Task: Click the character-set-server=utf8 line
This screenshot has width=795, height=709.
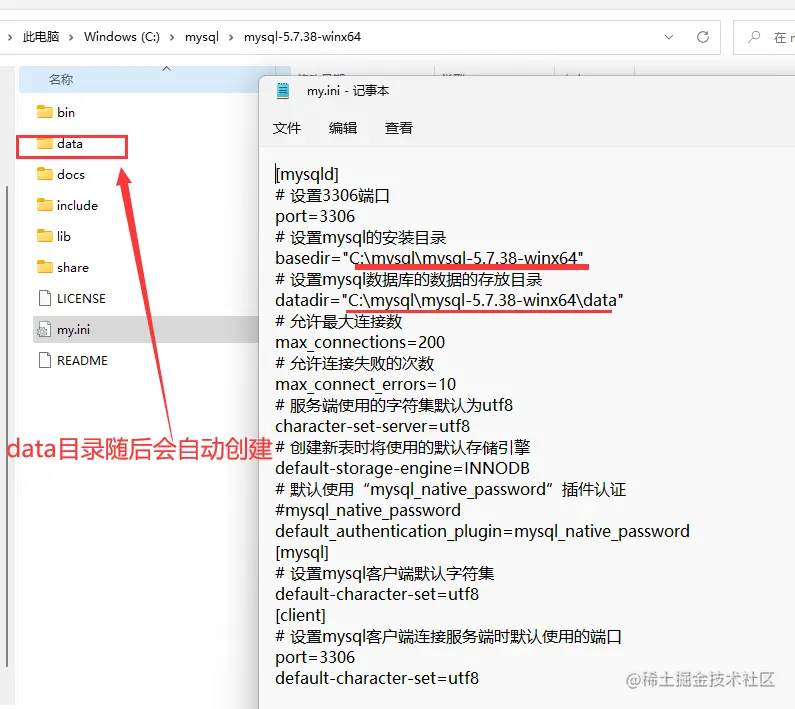Action: pos(373,426)
